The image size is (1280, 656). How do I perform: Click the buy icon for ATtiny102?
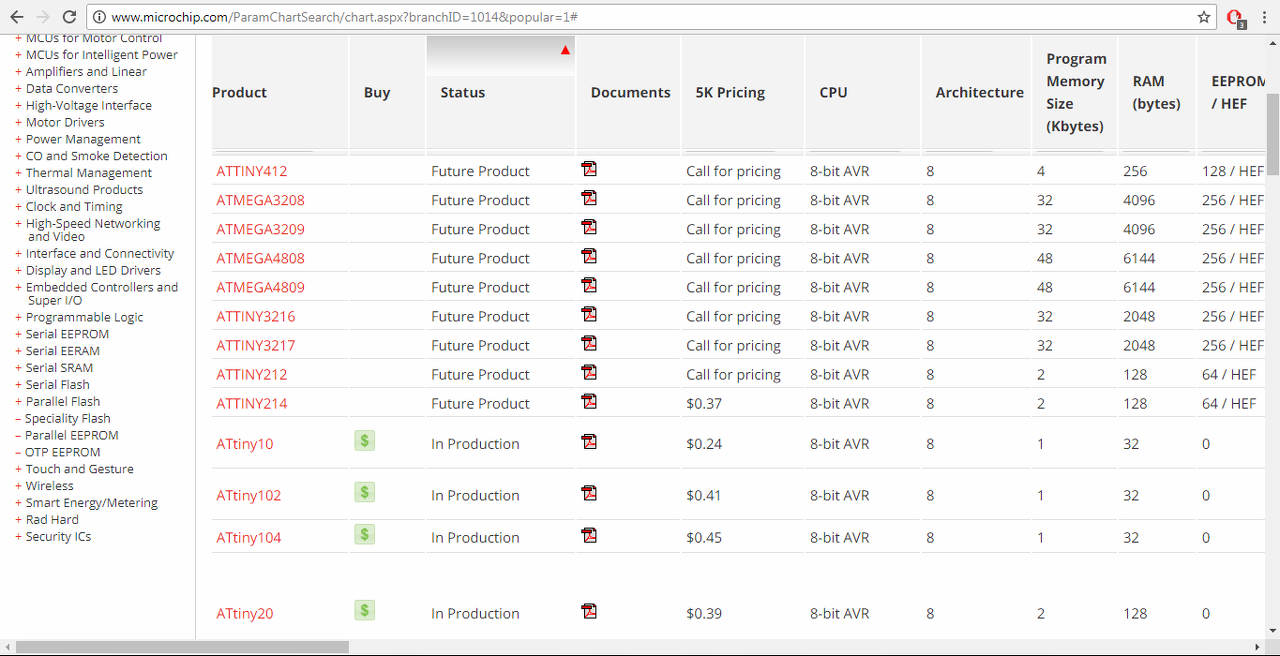pyautogui.click(x=365, y=492)
